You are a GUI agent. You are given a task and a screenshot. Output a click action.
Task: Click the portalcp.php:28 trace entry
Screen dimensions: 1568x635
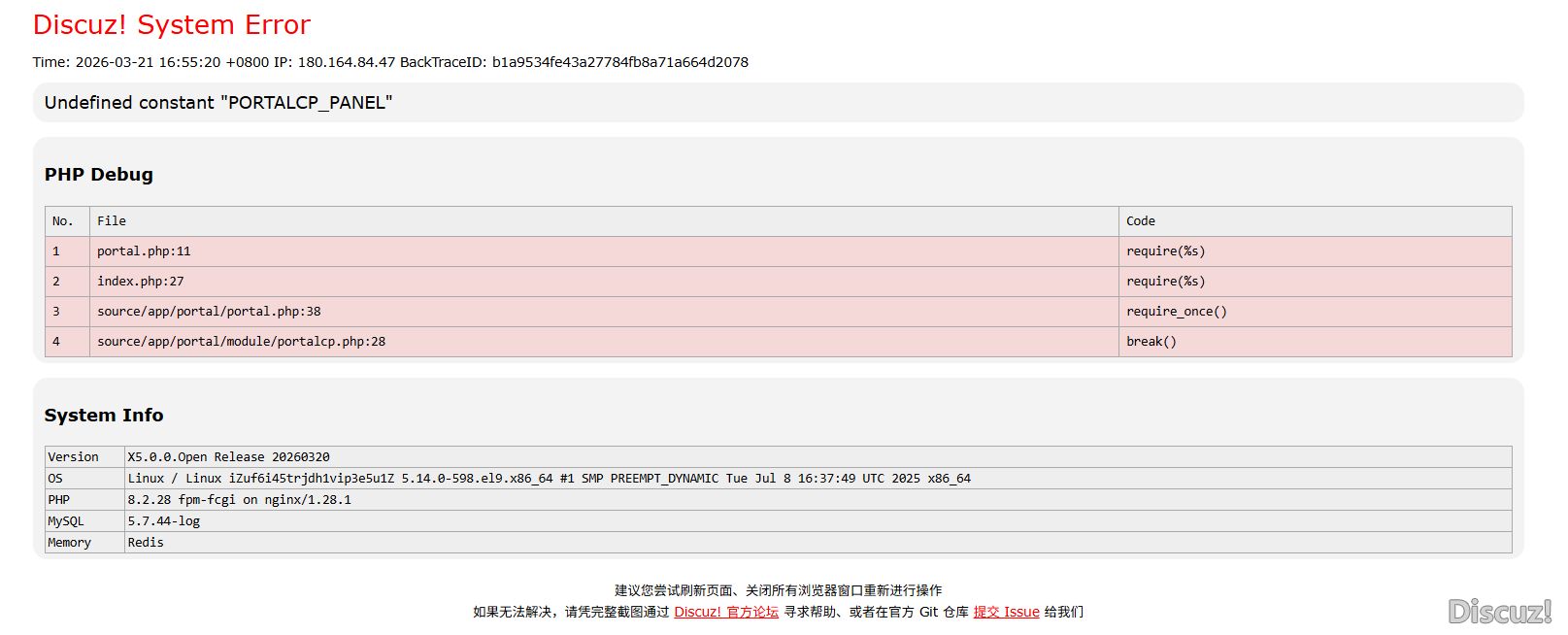(241, 342)
